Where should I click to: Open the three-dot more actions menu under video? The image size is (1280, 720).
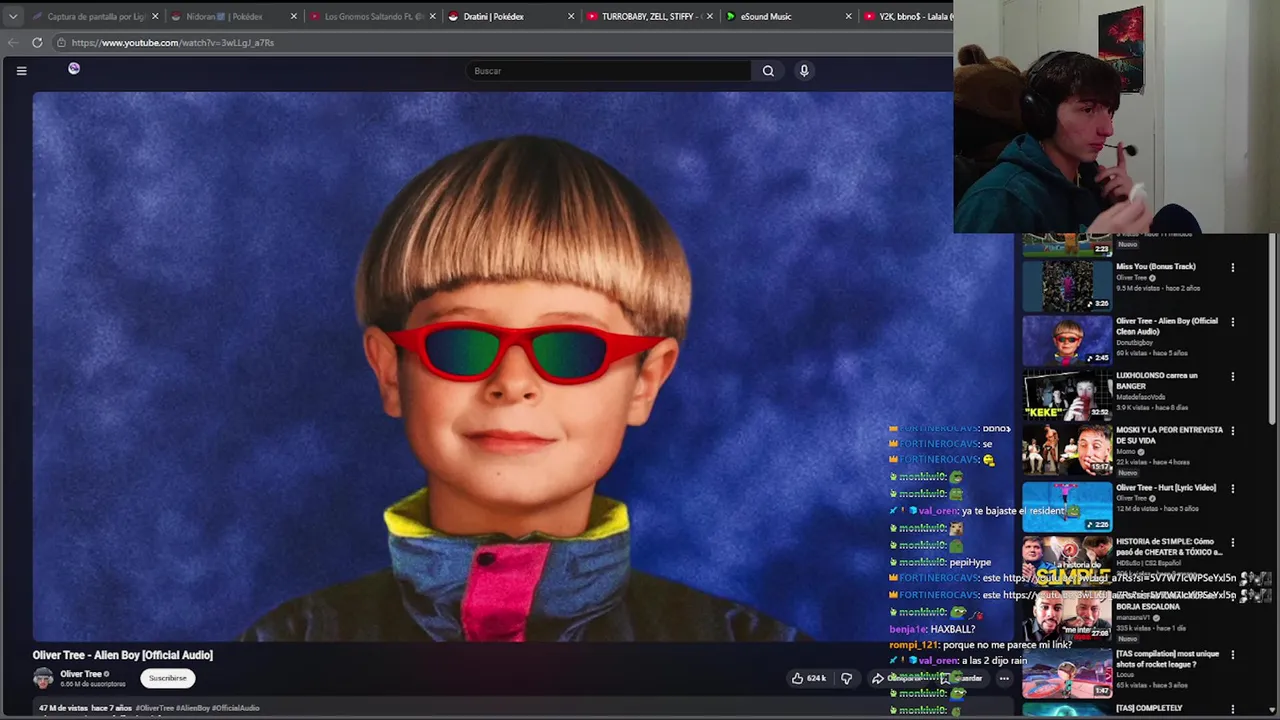click(1004, 678)
